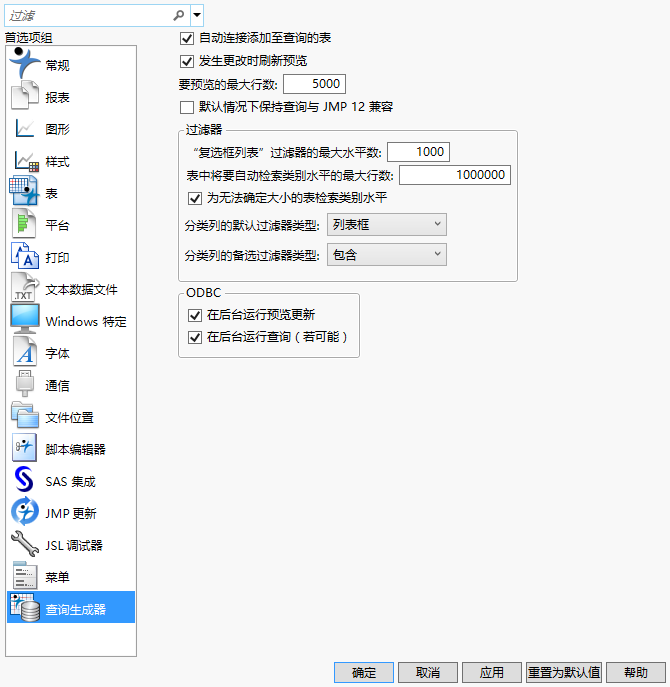This screenshot has width=670, height=687.
Task: Open the 文本数据文件 TXT icon
Action: pyautogui.click(x=25, y=287)
